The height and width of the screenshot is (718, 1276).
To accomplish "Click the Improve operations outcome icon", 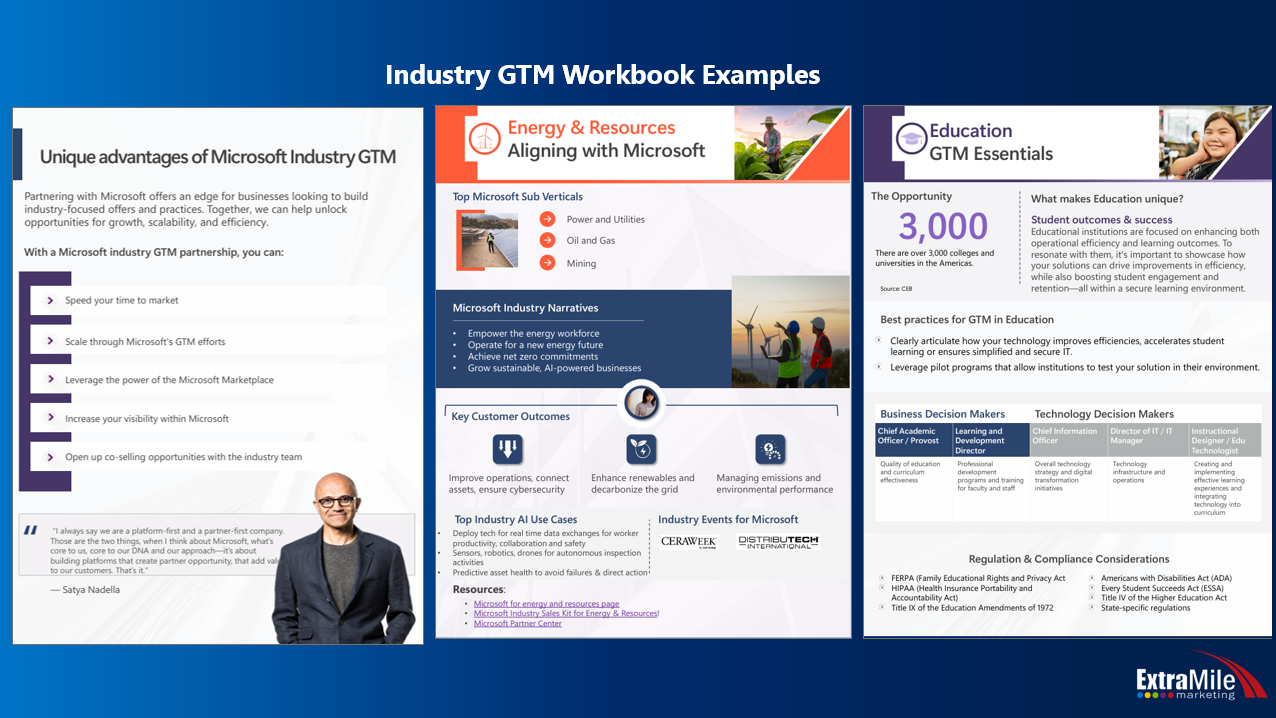I will (508, 449).
